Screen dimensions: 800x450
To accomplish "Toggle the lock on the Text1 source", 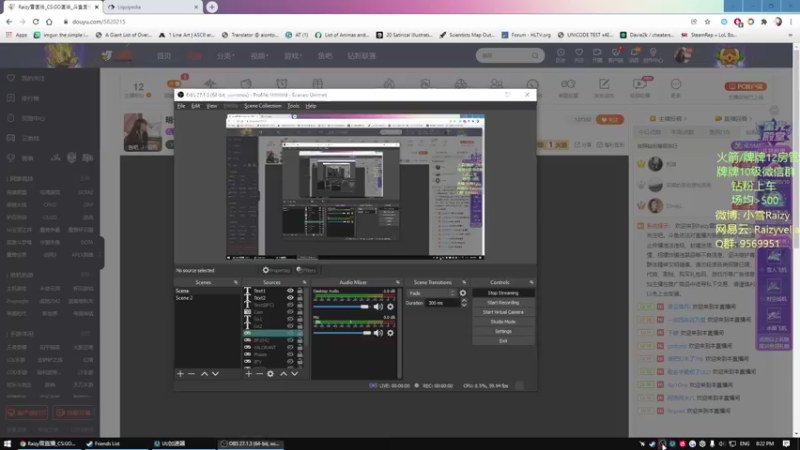I will click(x=299, y=291).
